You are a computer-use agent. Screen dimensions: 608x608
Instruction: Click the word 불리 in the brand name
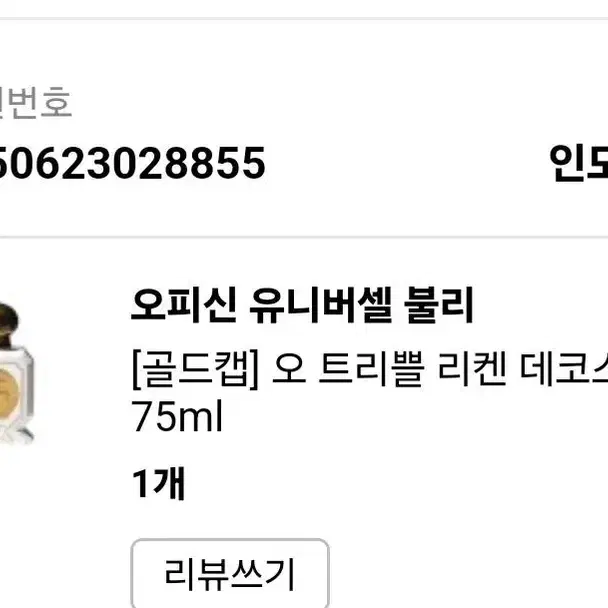pos(439,305)
